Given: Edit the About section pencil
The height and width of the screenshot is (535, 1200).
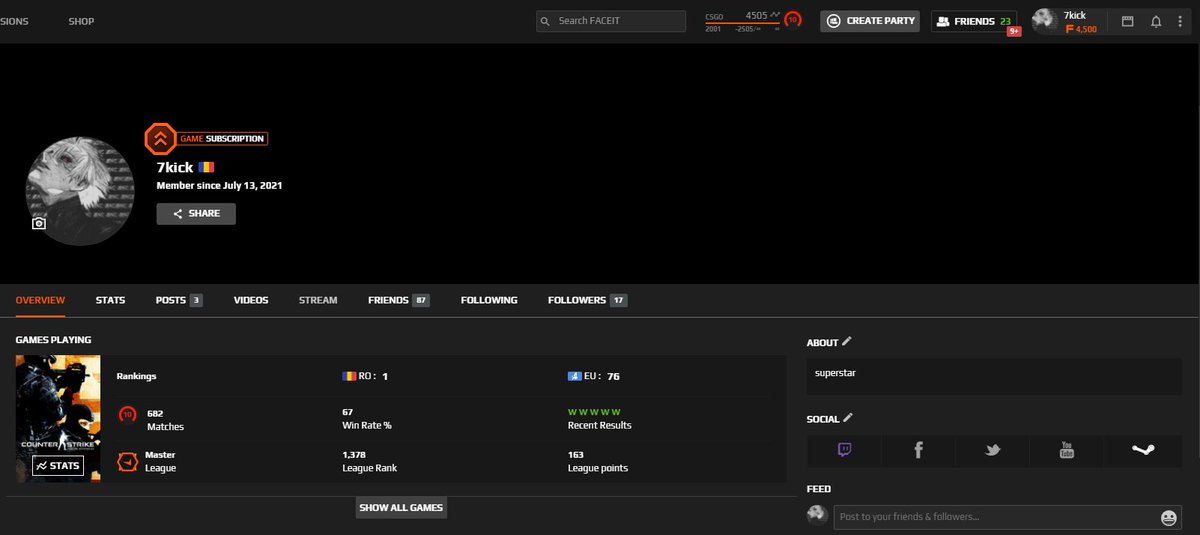Looking at the screenshot, I should point(847,341).
